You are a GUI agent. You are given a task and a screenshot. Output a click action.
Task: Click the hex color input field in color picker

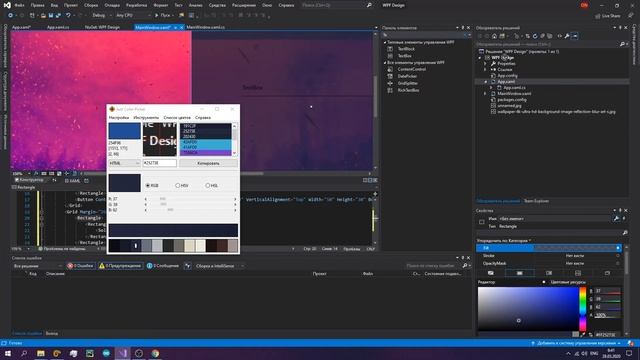160,163
